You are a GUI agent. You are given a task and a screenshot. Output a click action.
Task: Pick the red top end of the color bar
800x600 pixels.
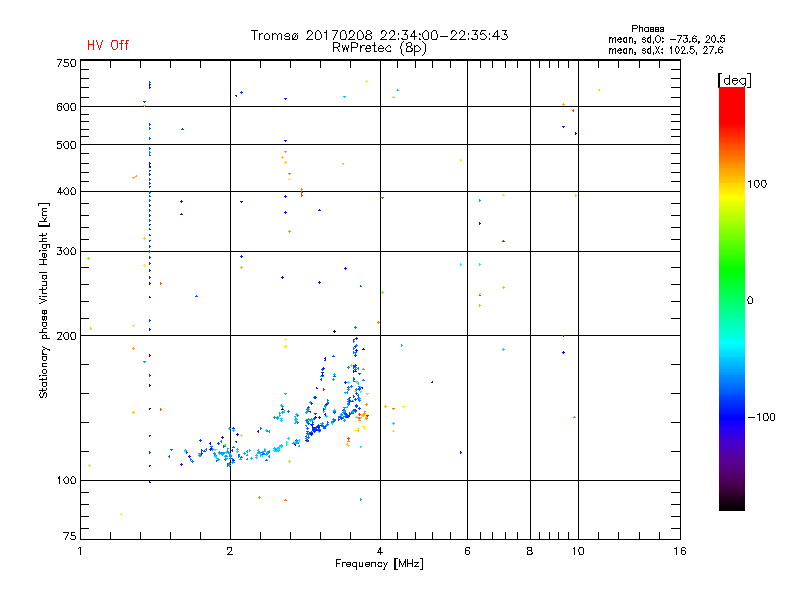click(x=732, y=94)
